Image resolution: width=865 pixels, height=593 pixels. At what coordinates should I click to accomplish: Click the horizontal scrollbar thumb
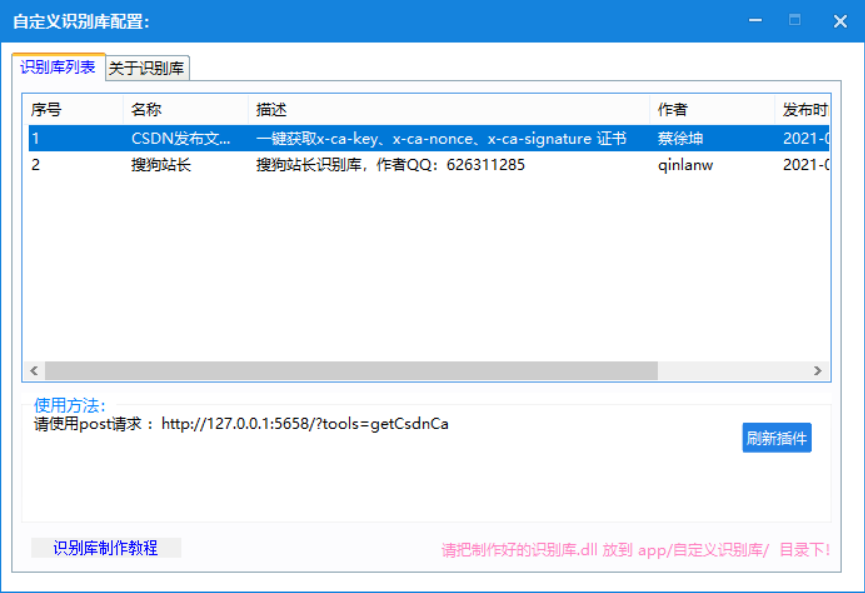[351, 371]
